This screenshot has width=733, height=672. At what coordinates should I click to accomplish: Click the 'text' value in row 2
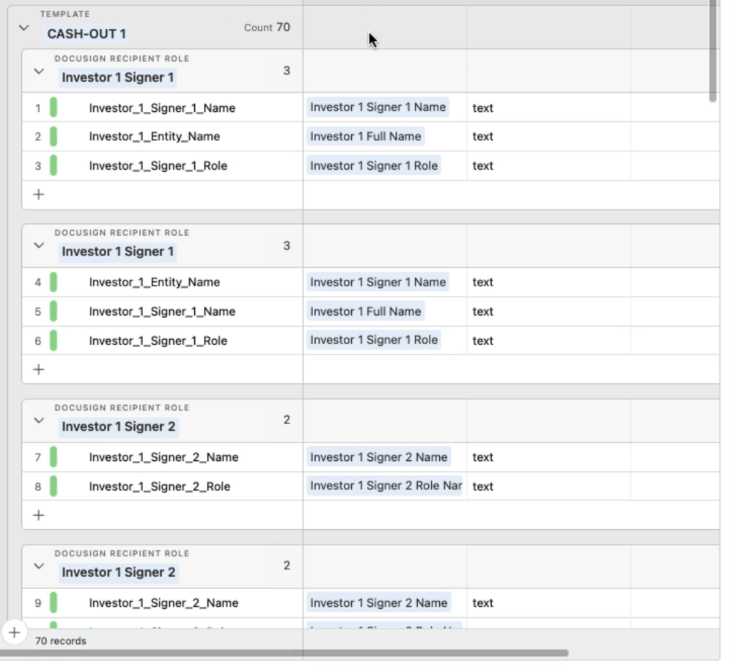pos(483,136)
